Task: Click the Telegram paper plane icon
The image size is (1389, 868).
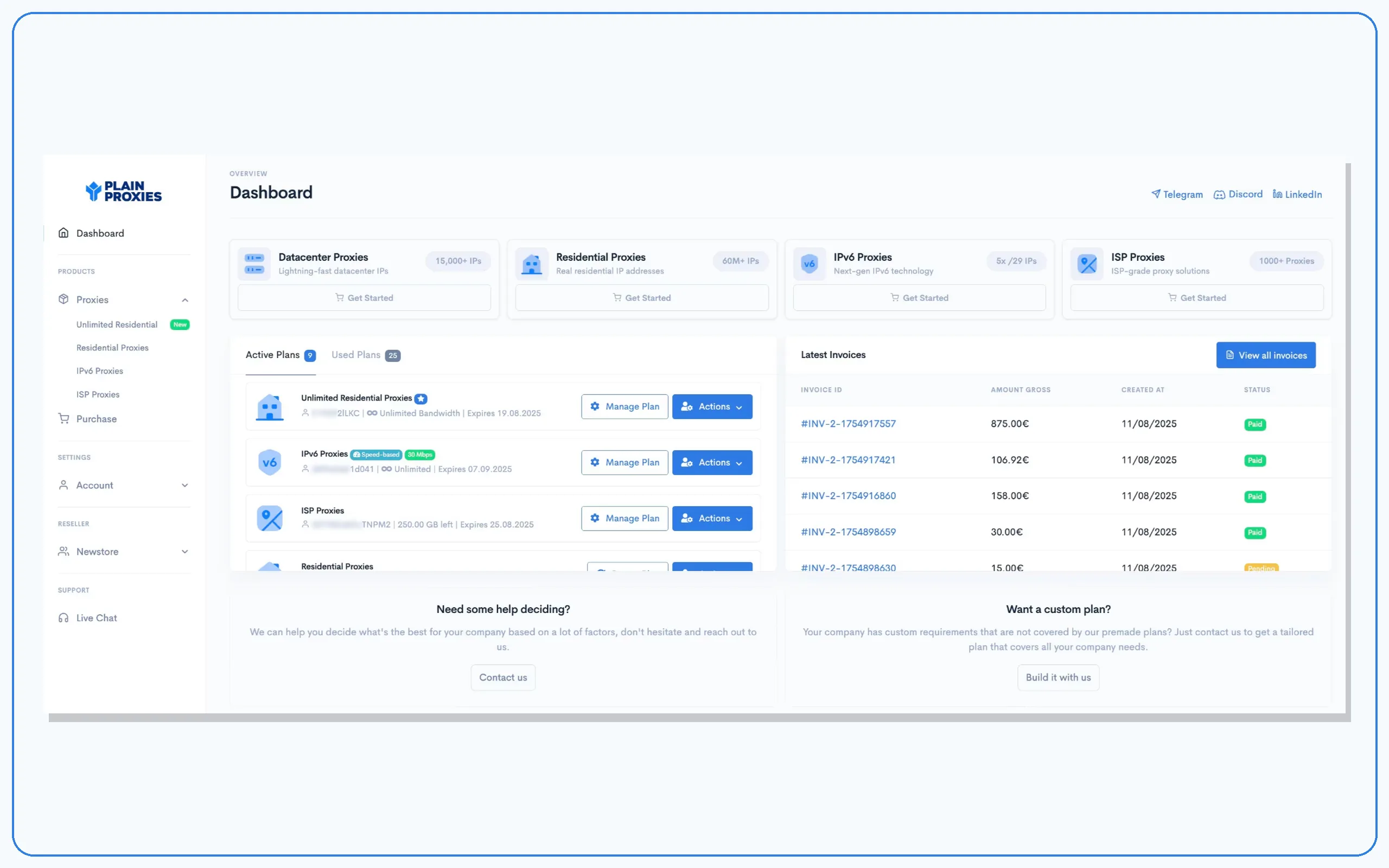Action: click(x=1155, y=194)
